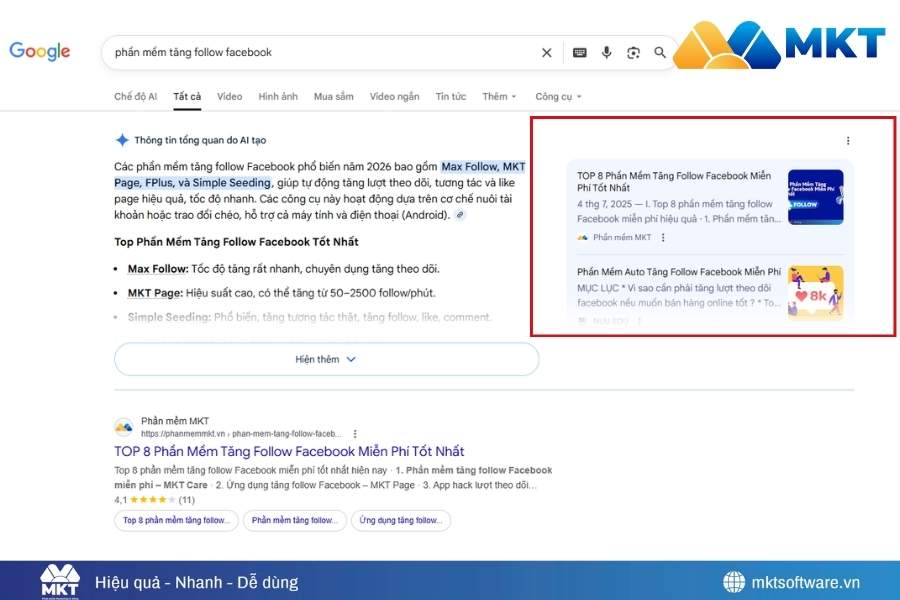
Task: Expand the Thêm dropdown
Action: point(499,96)
